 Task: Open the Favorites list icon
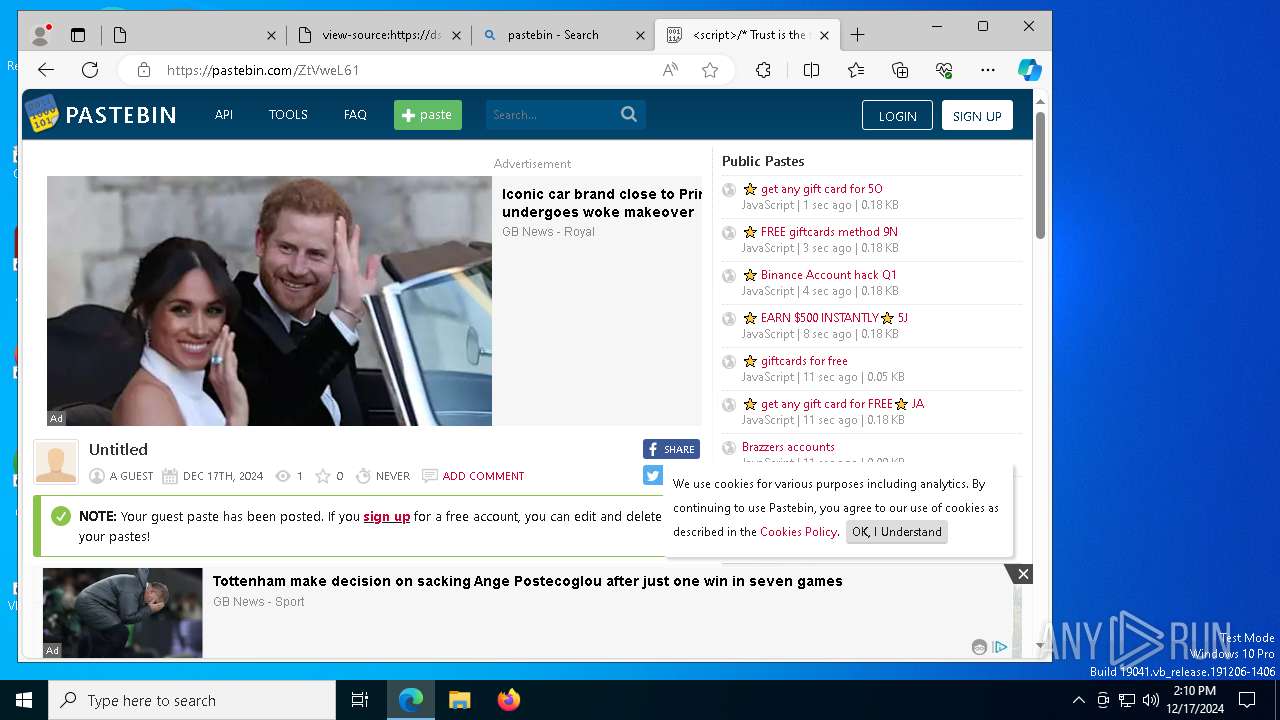coord(856,70)
